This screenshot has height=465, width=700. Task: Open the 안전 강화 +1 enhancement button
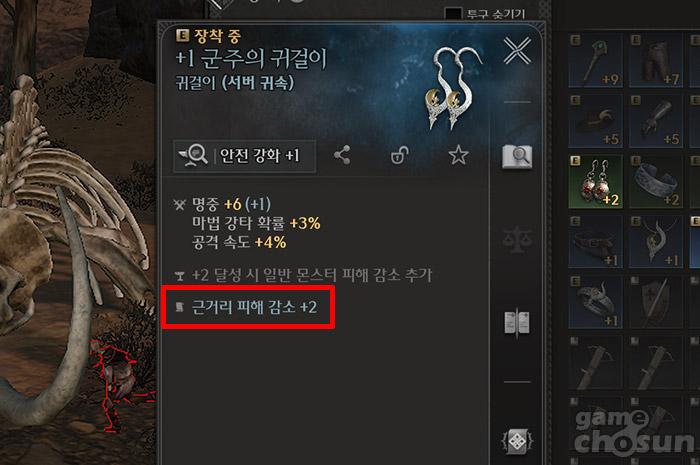coord(245,156)
